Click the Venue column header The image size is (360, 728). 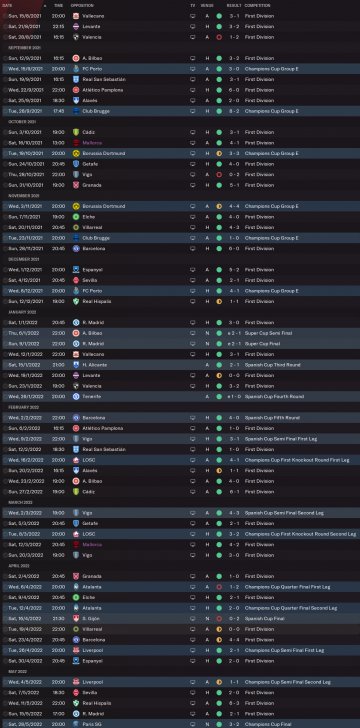coord(207,6)
